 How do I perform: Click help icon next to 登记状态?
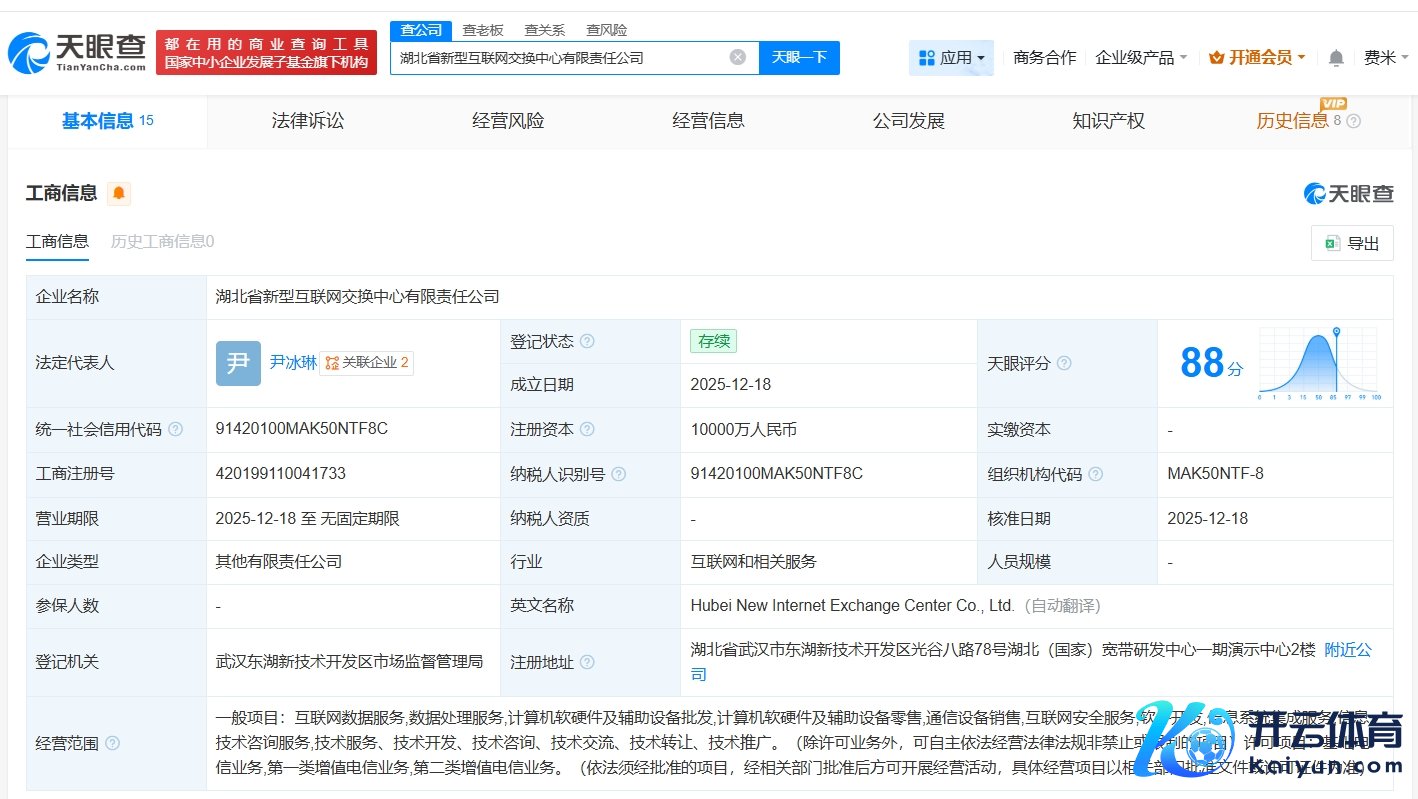(x=587, y=341)
